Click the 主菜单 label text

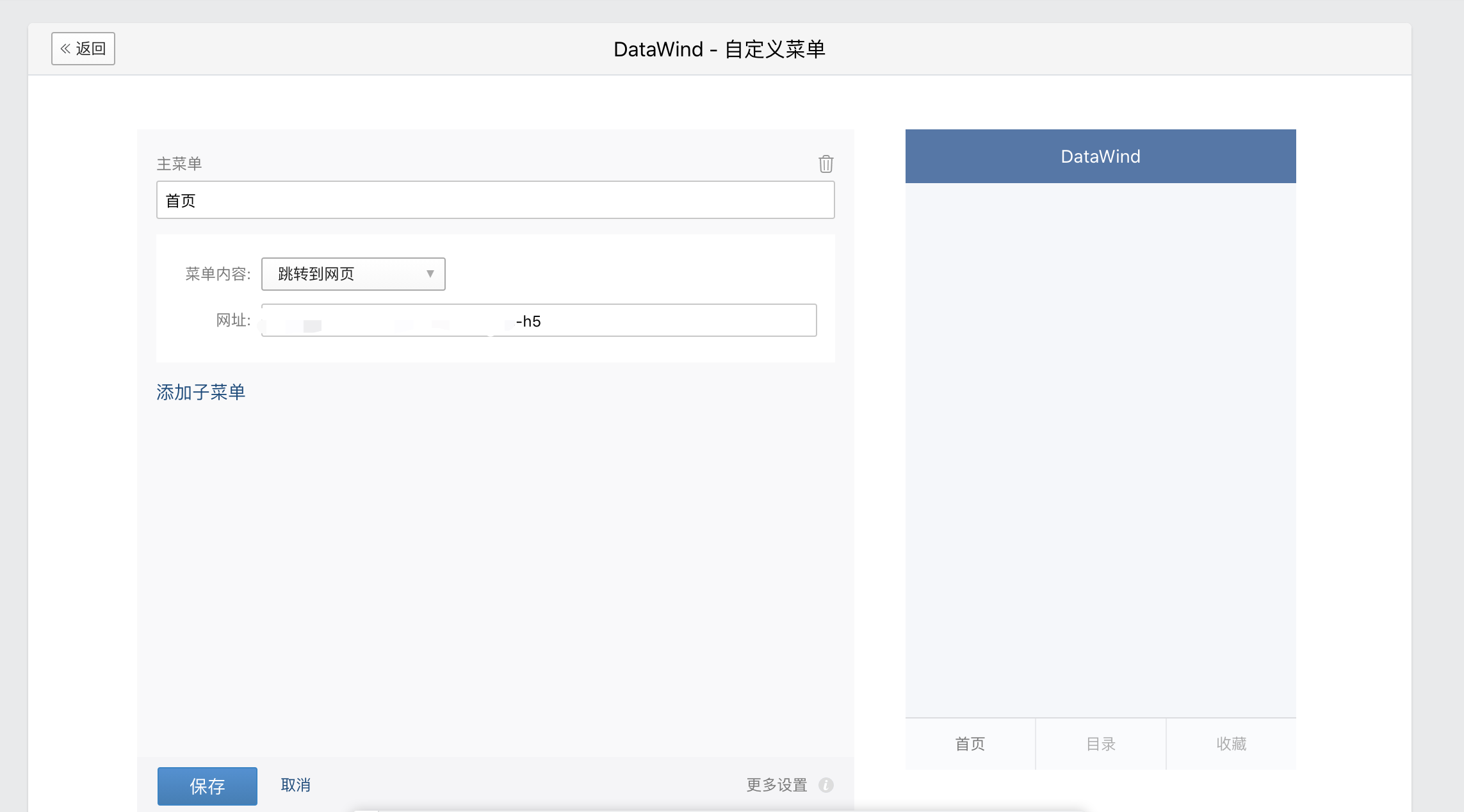[179, 164]
